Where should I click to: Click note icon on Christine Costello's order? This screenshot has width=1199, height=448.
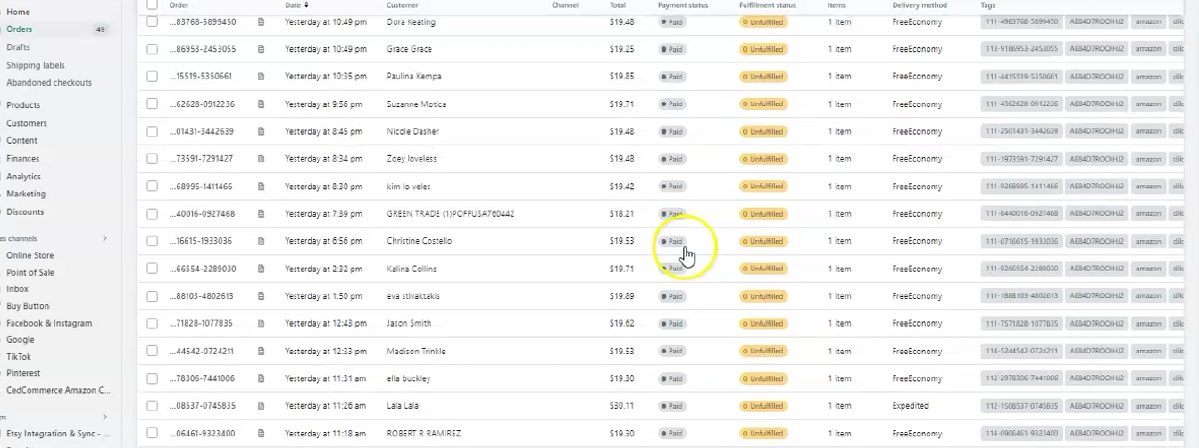(x=261, y=241)
